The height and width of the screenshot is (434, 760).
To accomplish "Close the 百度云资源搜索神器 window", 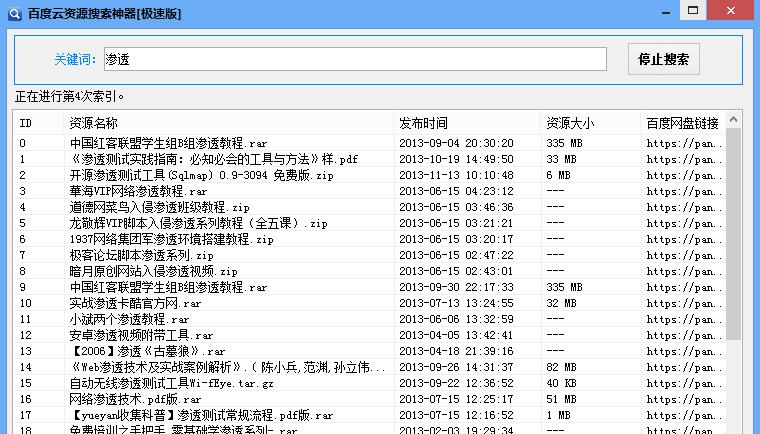I will click(x=731, y=10).
